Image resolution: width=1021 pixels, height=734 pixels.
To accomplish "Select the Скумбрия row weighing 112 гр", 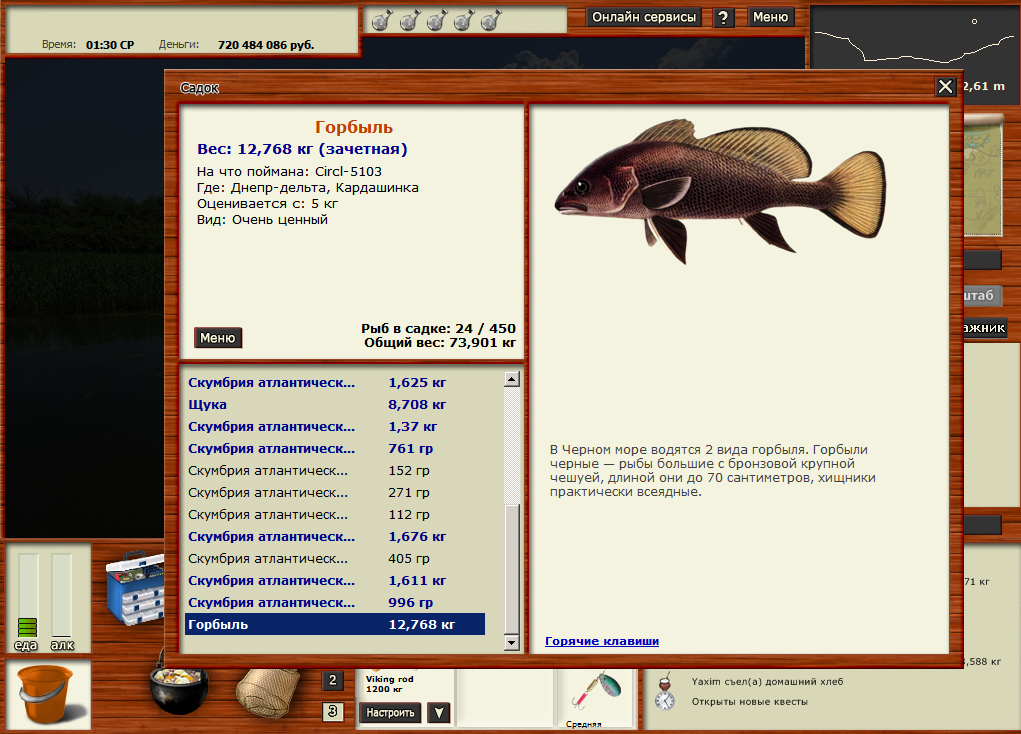I will pyautogui.click(x=335, y=515).
